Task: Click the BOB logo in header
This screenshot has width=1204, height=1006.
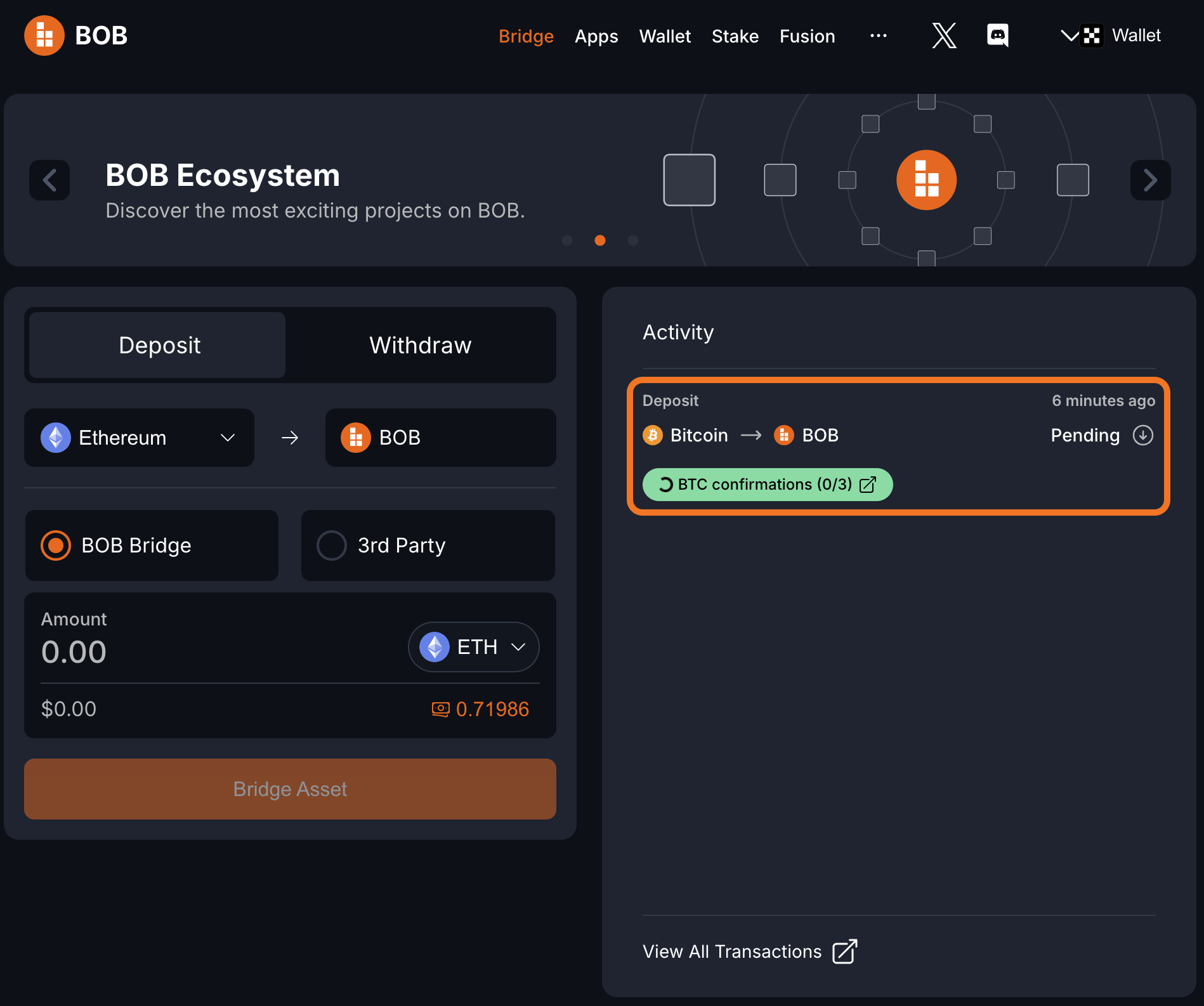Action: click(x=75, y=36)
